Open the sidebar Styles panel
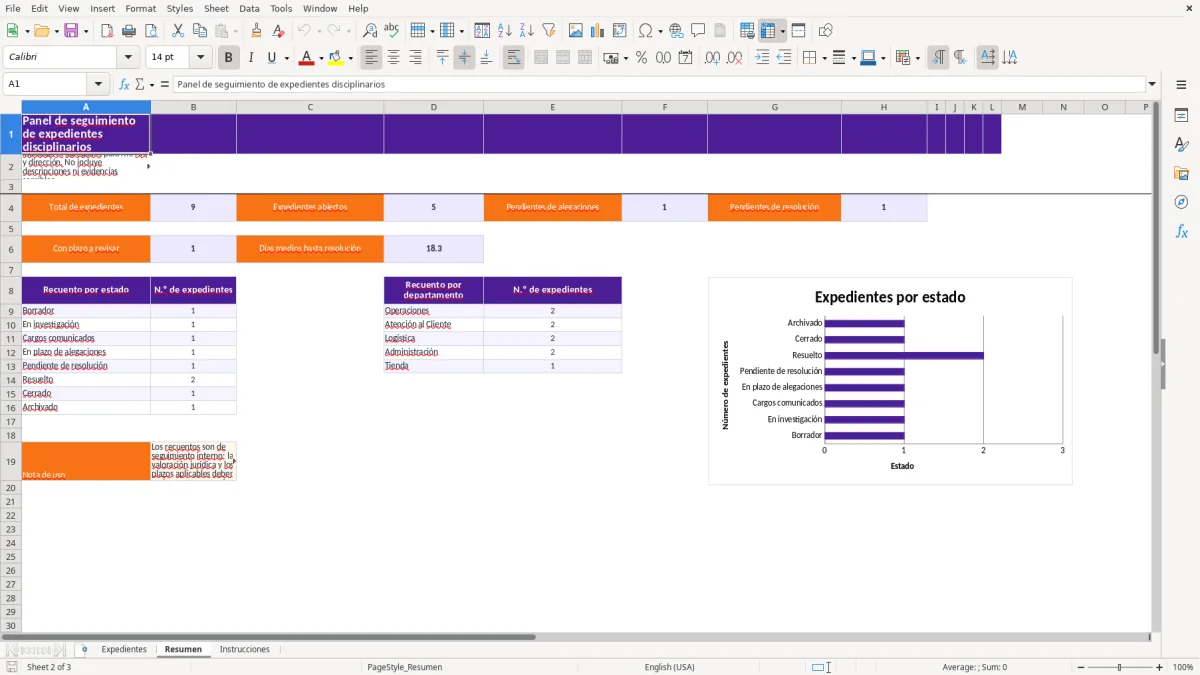 click(x=1181, y=144)
